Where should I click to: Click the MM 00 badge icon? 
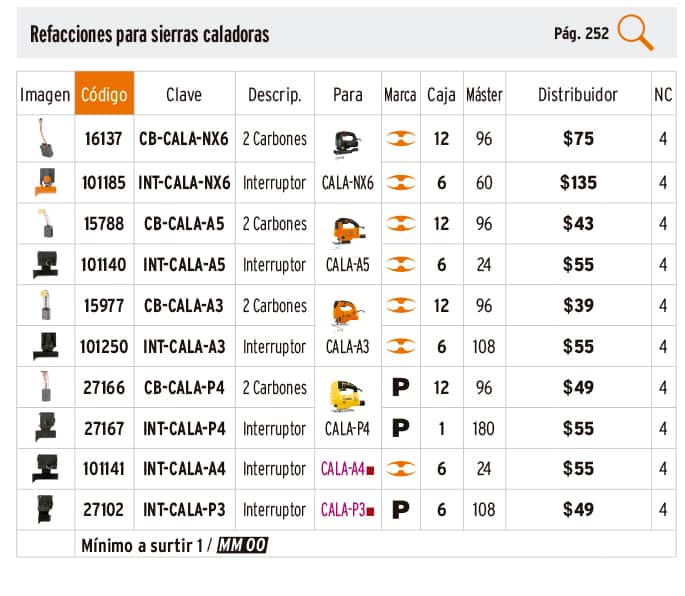pos(242,545)
